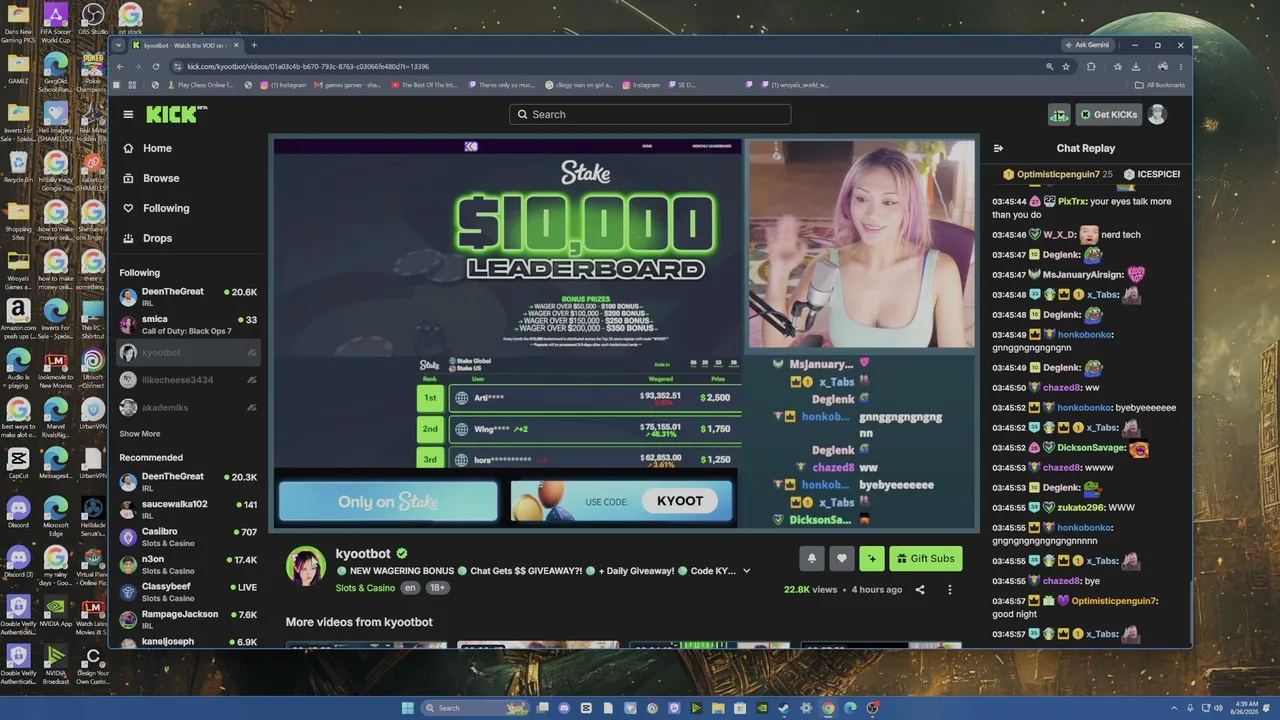Toggle notification bell for kyootbot
Image resolution: width=1280 pixels, height=720 pixels.
812,559
